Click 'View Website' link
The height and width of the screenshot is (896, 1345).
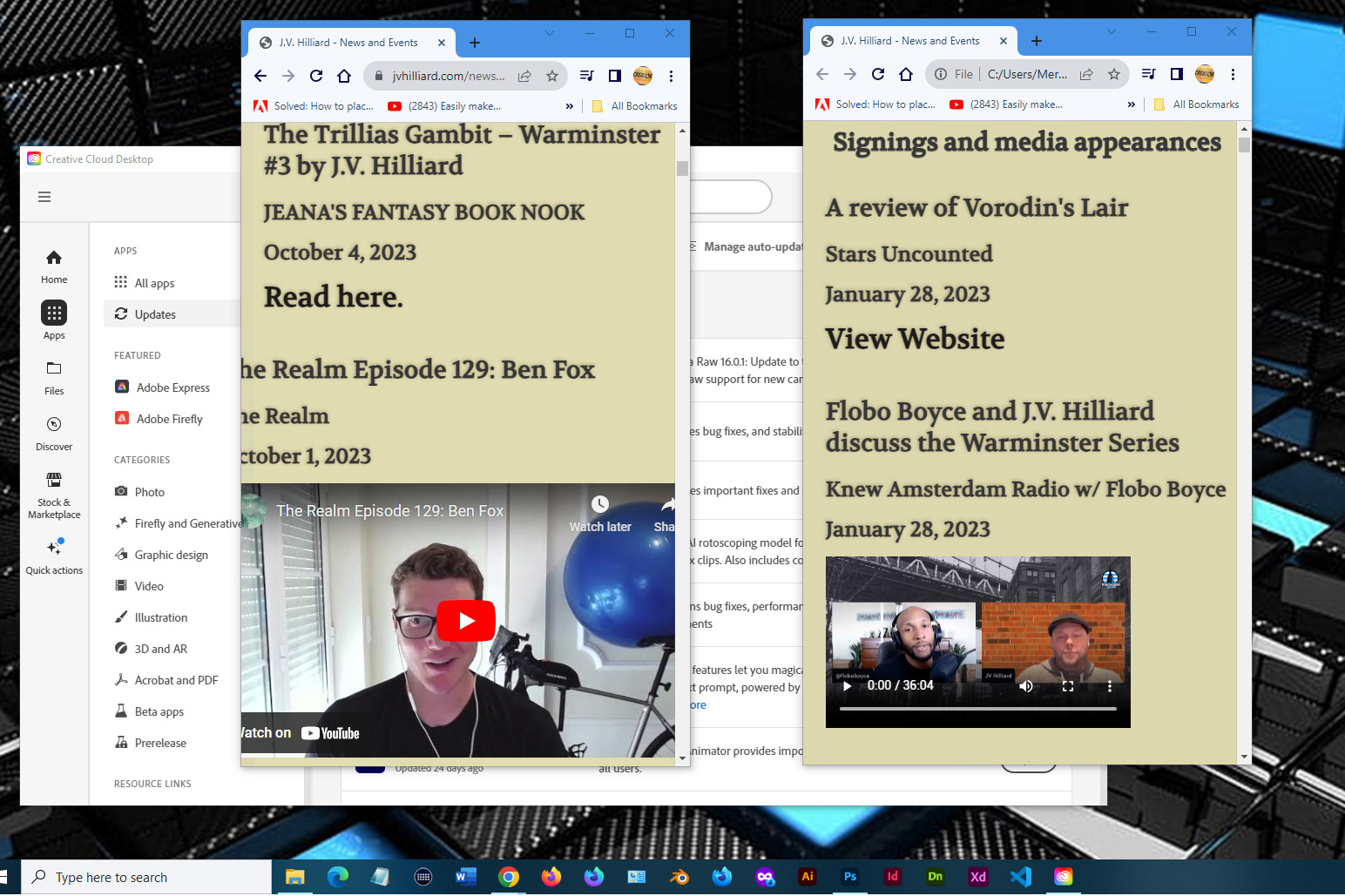pos(915,339)
